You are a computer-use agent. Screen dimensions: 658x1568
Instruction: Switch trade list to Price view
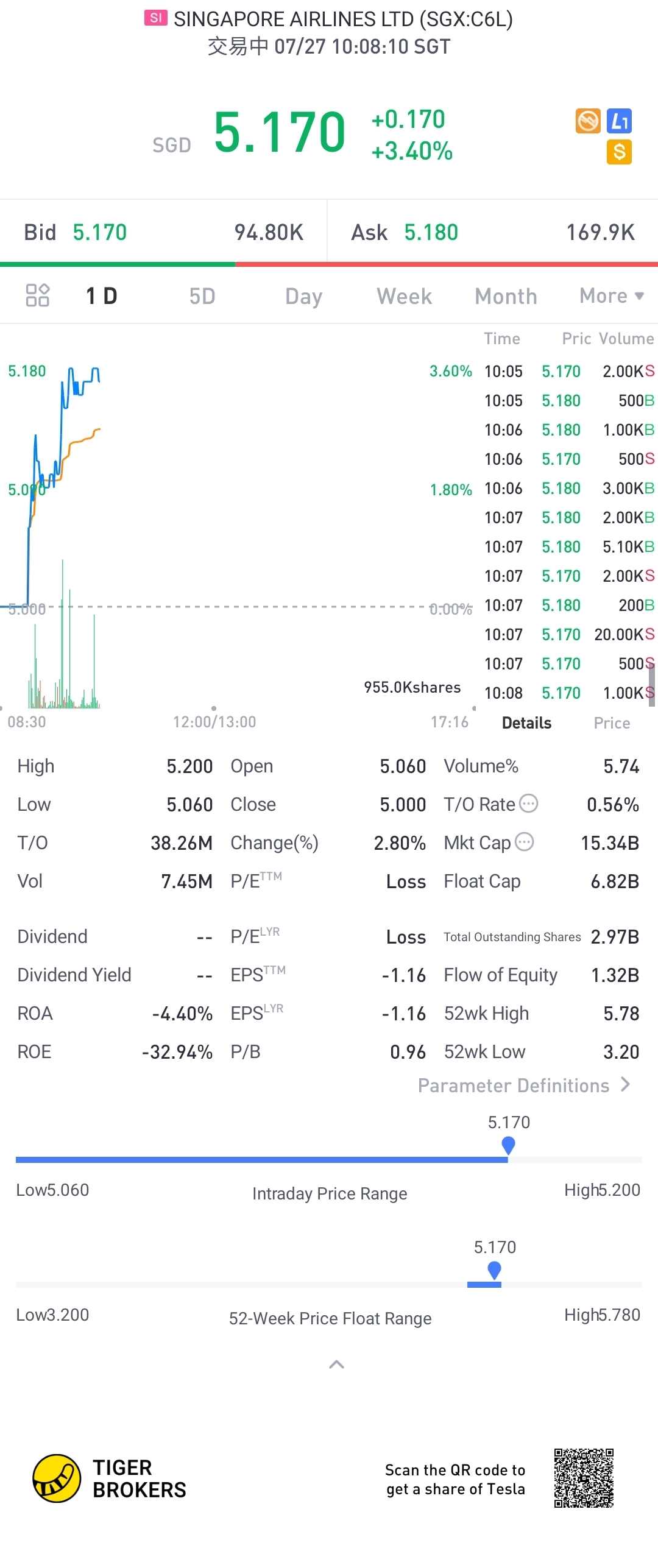(x=612, y=723)
